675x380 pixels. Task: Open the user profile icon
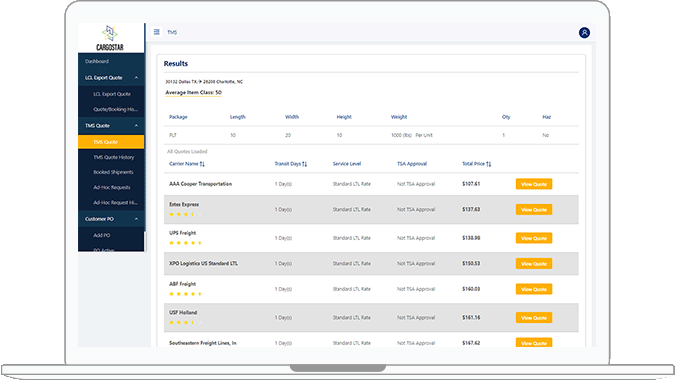click(x=584, y=33)
